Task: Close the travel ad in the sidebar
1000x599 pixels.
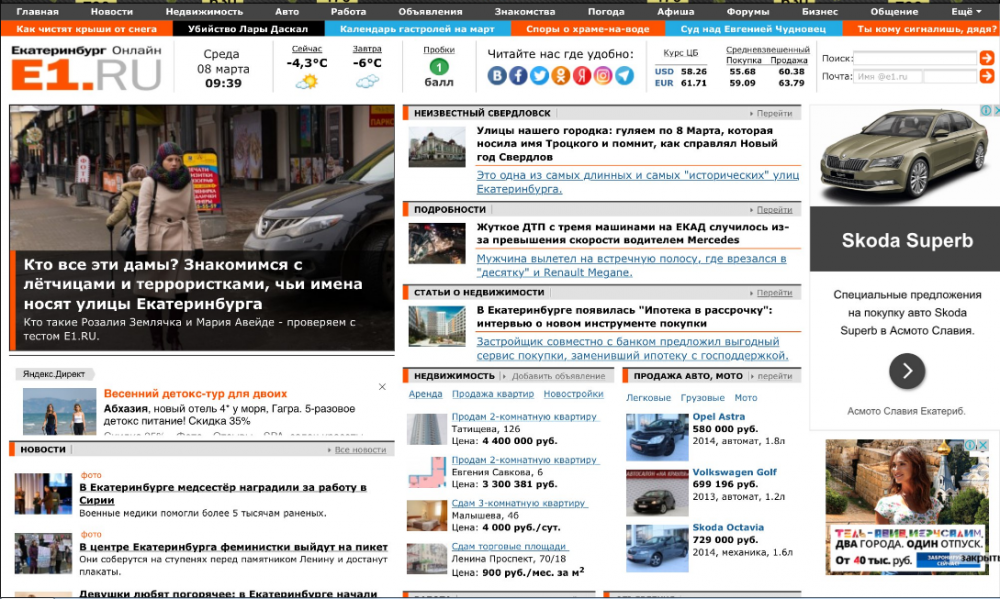Action: coord(984,445)
